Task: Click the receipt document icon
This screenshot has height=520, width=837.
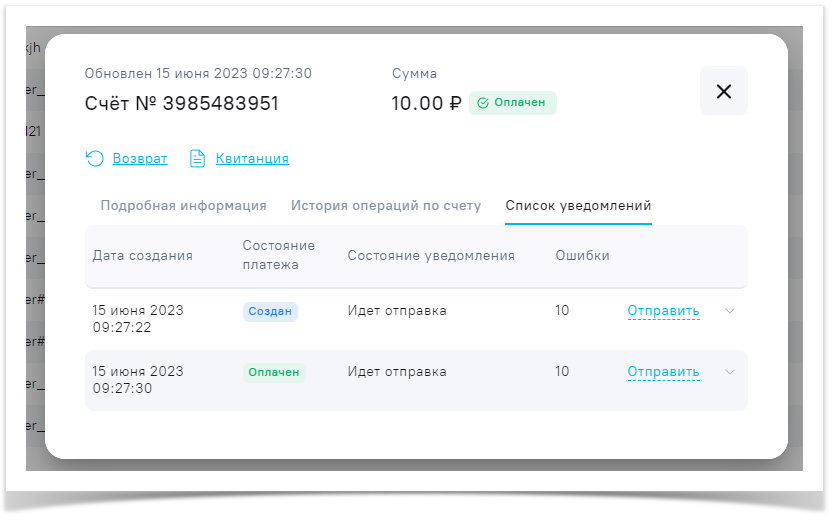Action: point(198,158)
